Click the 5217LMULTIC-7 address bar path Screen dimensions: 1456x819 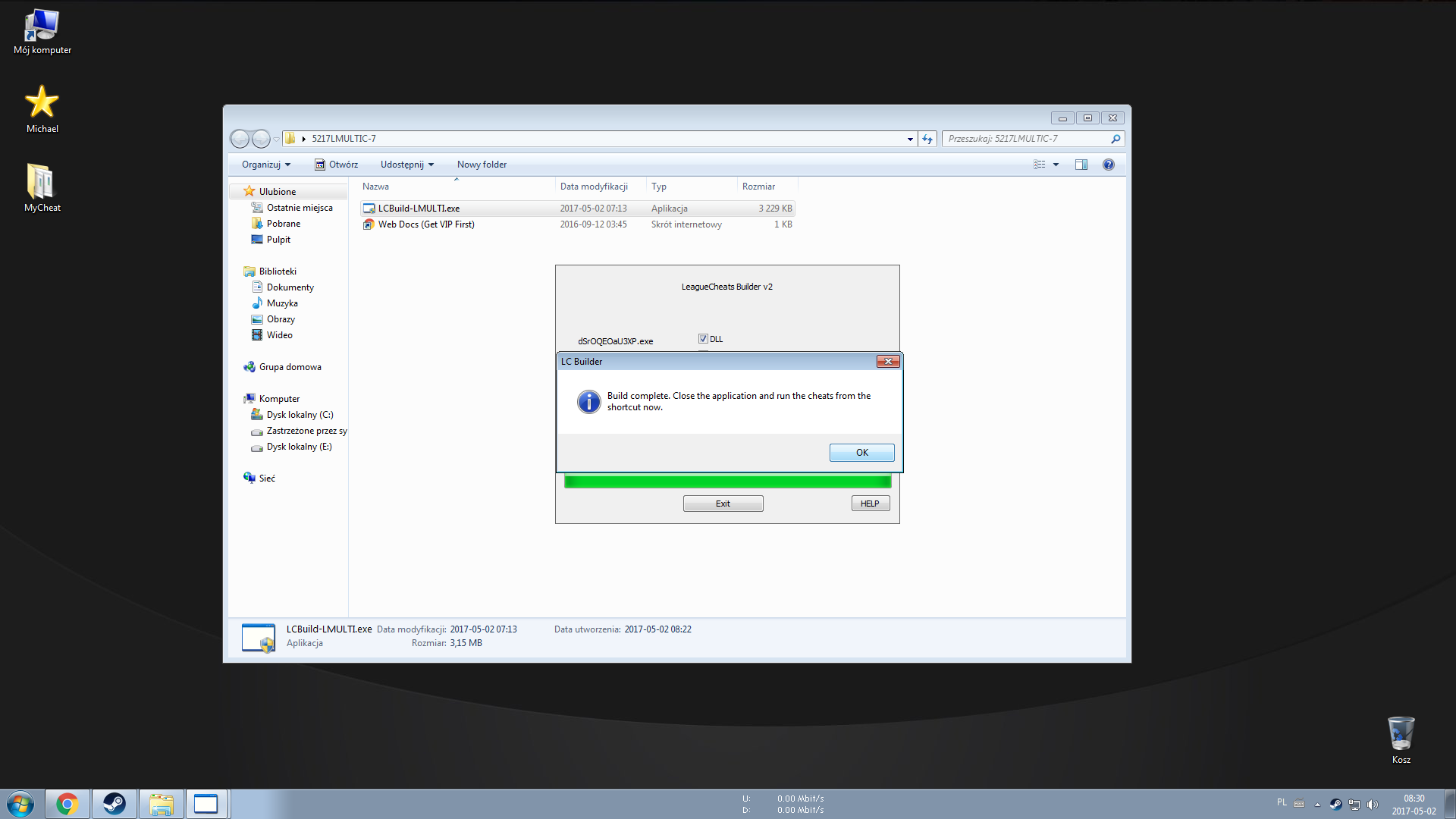(x=344, y=139)
